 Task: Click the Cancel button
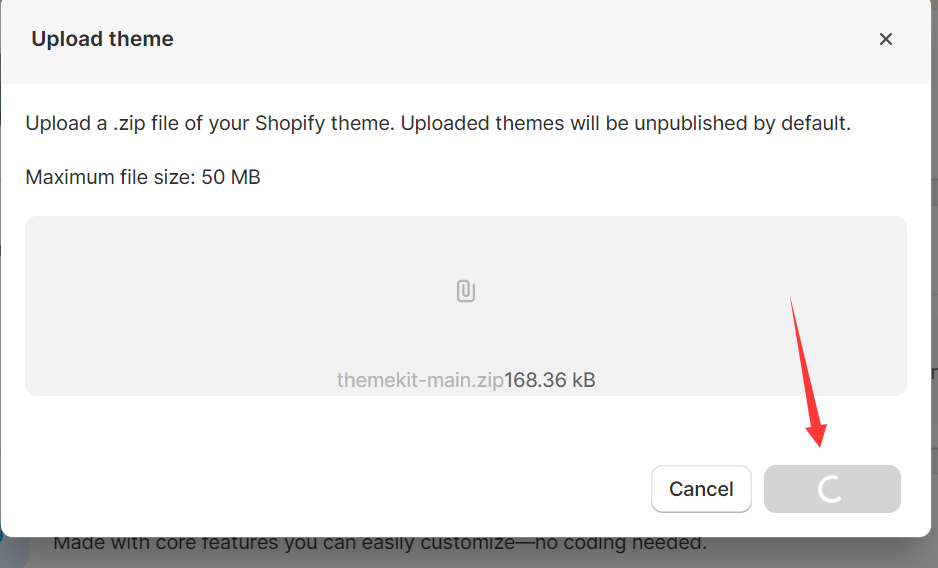pyautogui.click(x=701, y=489)
